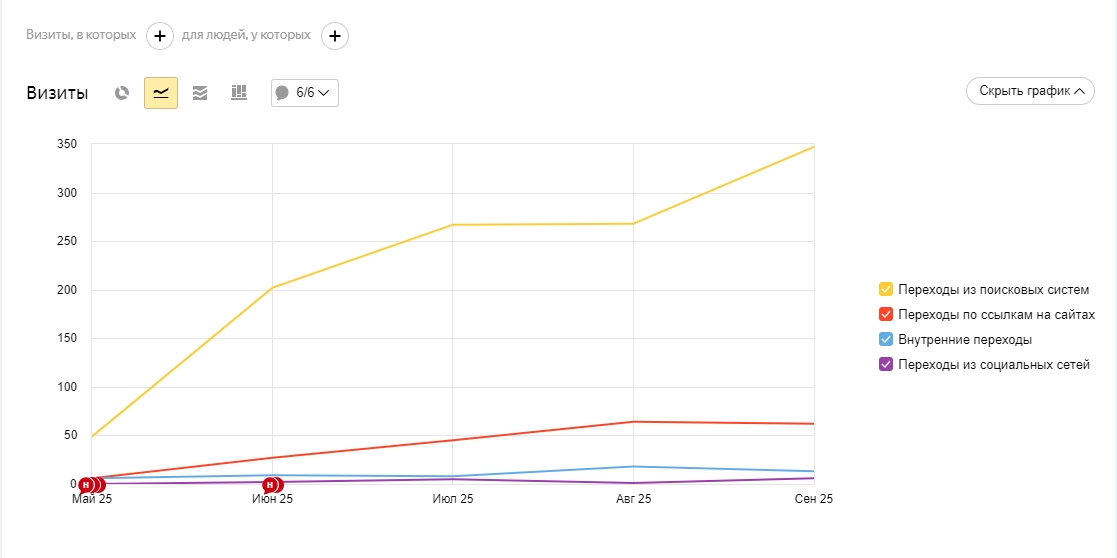
Task: Switch to pie chart view
Action: (x=122, y=93)
